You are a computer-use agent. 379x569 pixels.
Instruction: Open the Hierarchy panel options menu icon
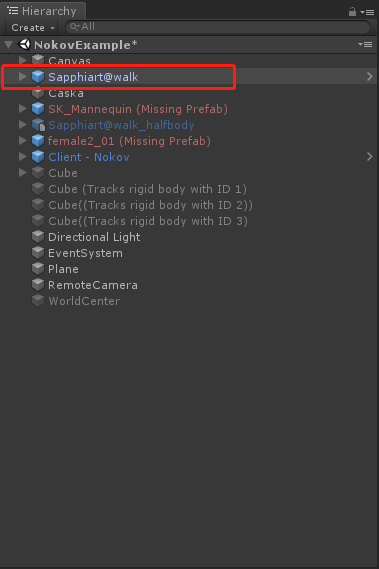point(367,13)
